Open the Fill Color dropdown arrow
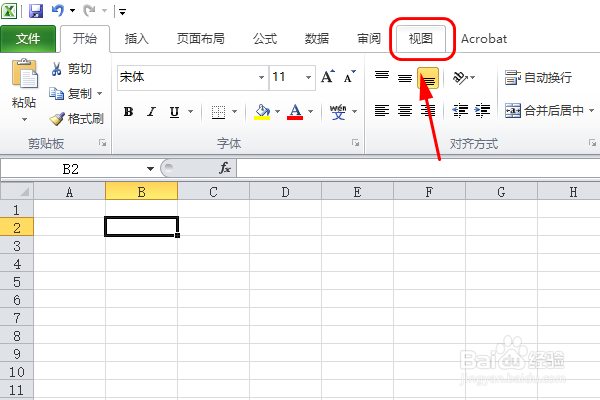 click(278, 112)
